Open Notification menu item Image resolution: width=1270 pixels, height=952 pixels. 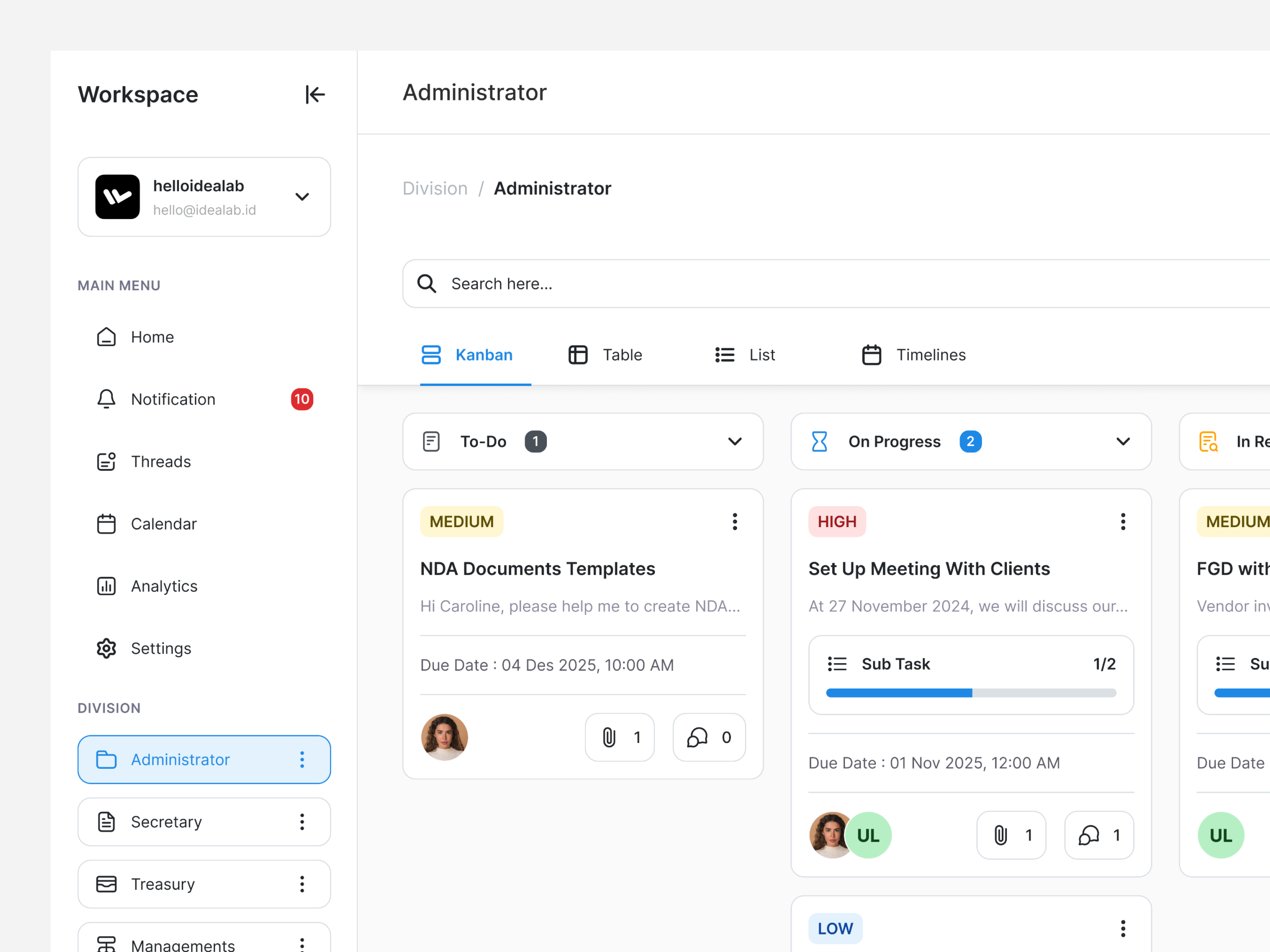[x=204, y=399]
